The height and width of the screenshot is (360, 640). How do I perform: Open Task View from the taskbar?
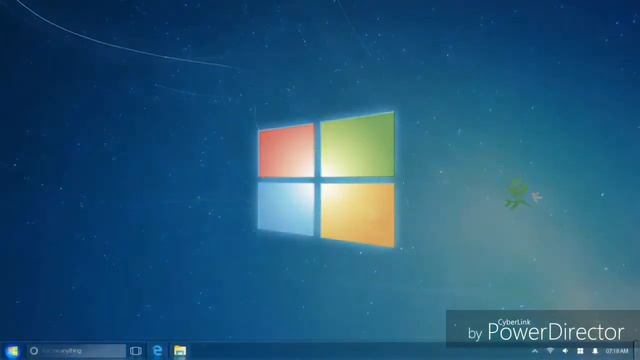[136, 351]
